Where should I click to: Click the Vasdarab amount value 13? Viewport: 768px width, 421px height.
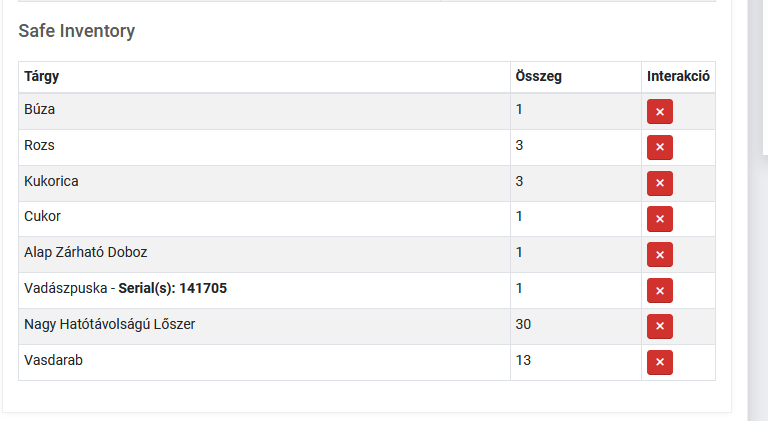pos(523,360)
